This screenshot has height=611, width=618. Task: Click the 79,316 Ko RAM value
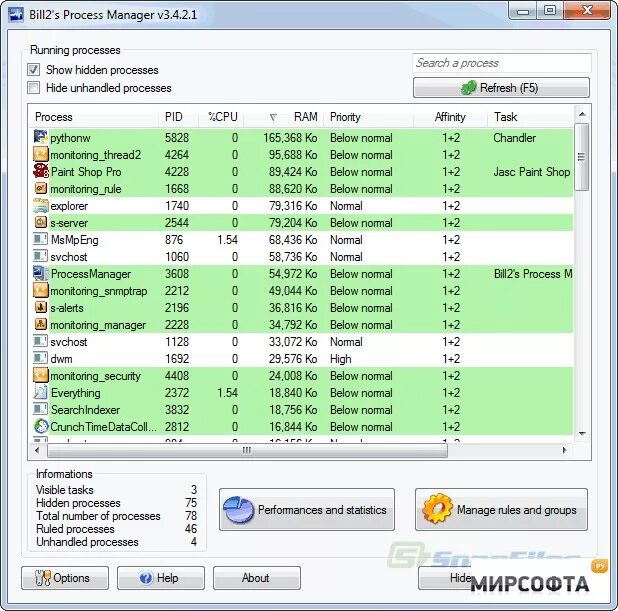tap(293, 206)
